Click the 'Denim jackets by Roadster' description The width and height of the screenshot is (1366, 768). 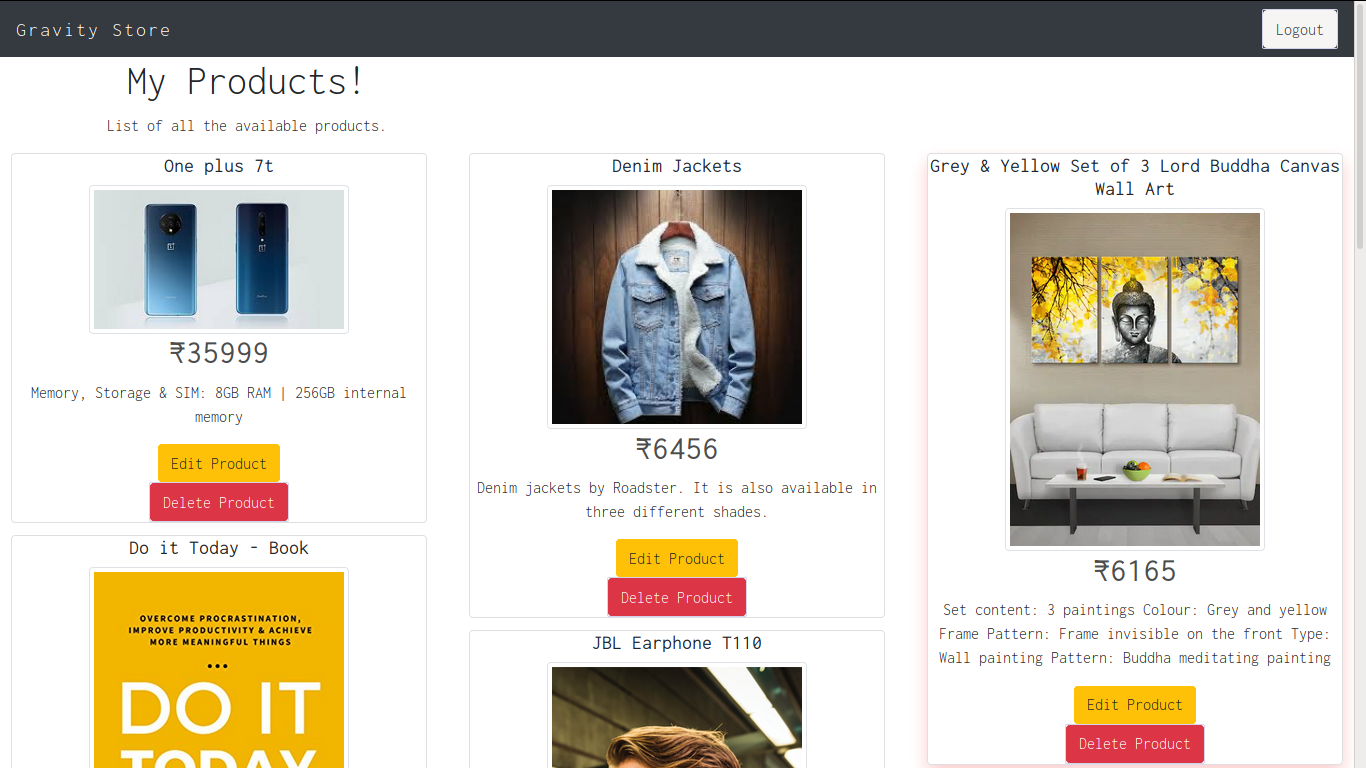[x=677, y=500]
